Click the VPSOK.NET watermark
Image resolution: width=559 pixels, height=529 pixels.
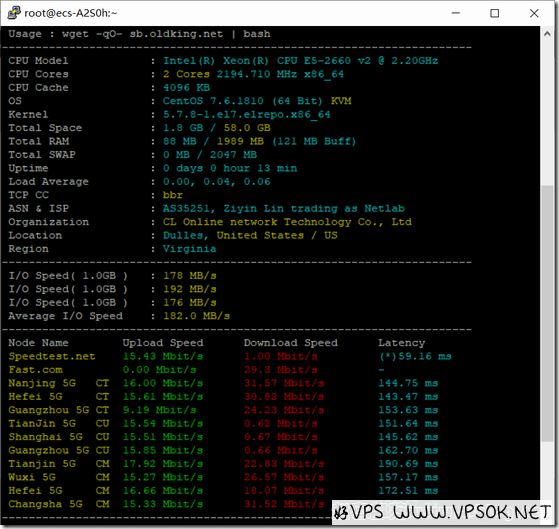tap(441, 512)
